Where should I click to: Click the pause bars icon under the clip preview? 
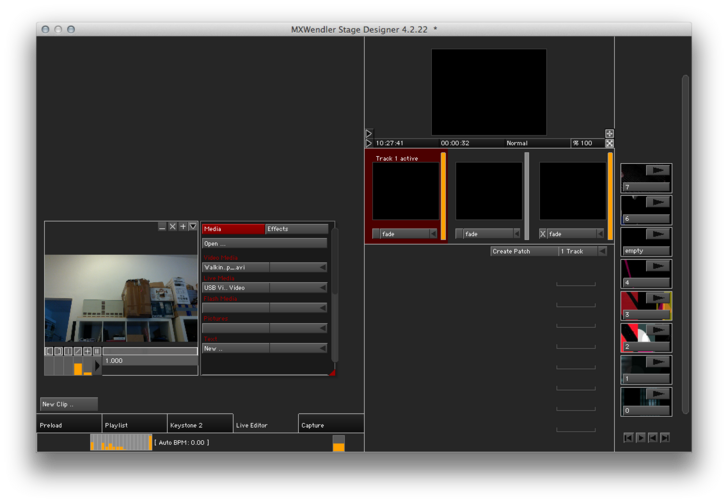[97, 351]
